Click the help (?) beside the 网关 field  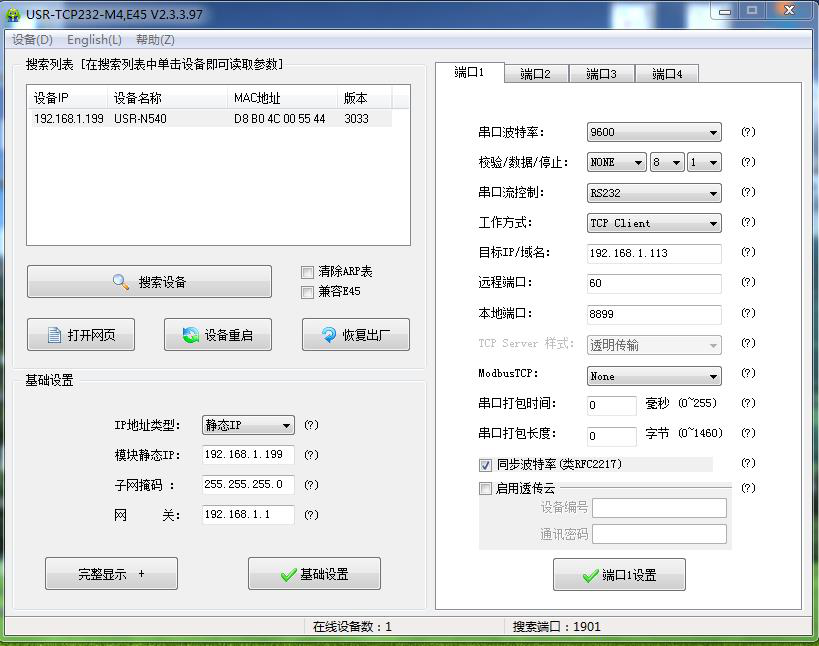[x=311, y=515]
